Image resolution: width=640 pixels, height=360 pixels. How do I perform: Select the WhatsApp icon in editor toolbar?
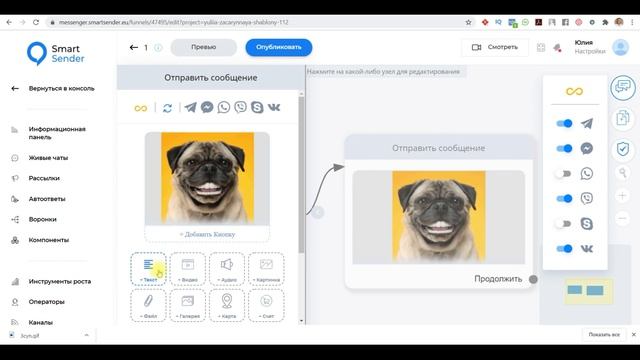click(x=224, y=107)
